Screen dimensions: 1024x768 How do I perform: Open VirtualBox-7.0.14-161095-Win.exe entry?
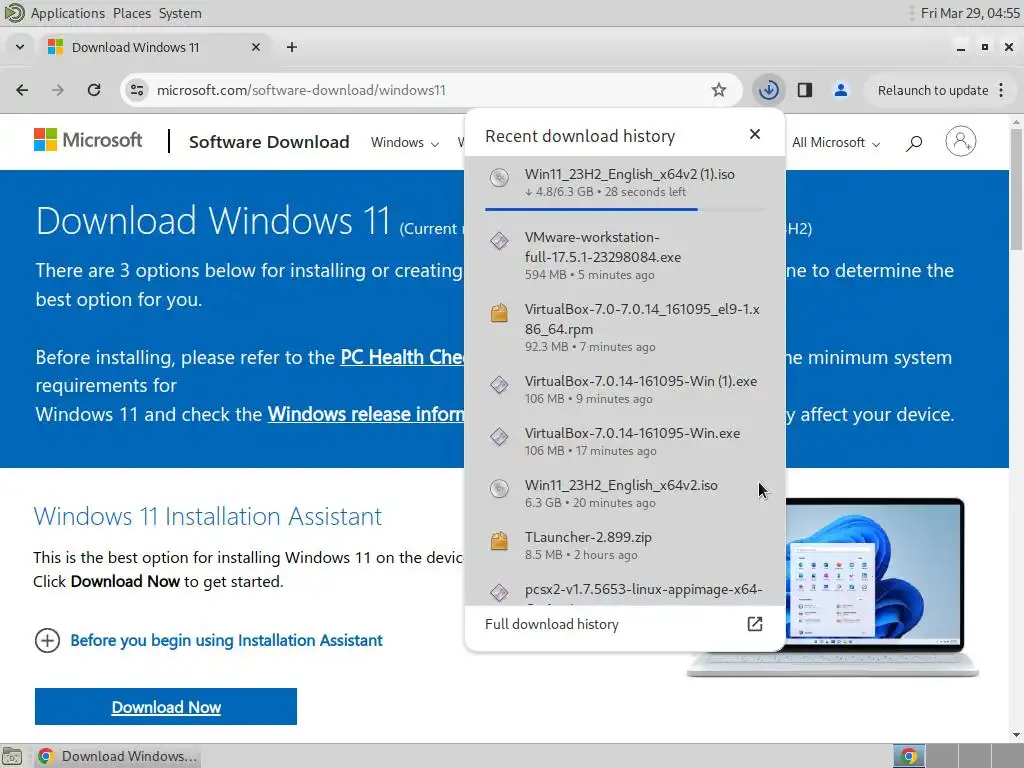[x=624, y=441]
